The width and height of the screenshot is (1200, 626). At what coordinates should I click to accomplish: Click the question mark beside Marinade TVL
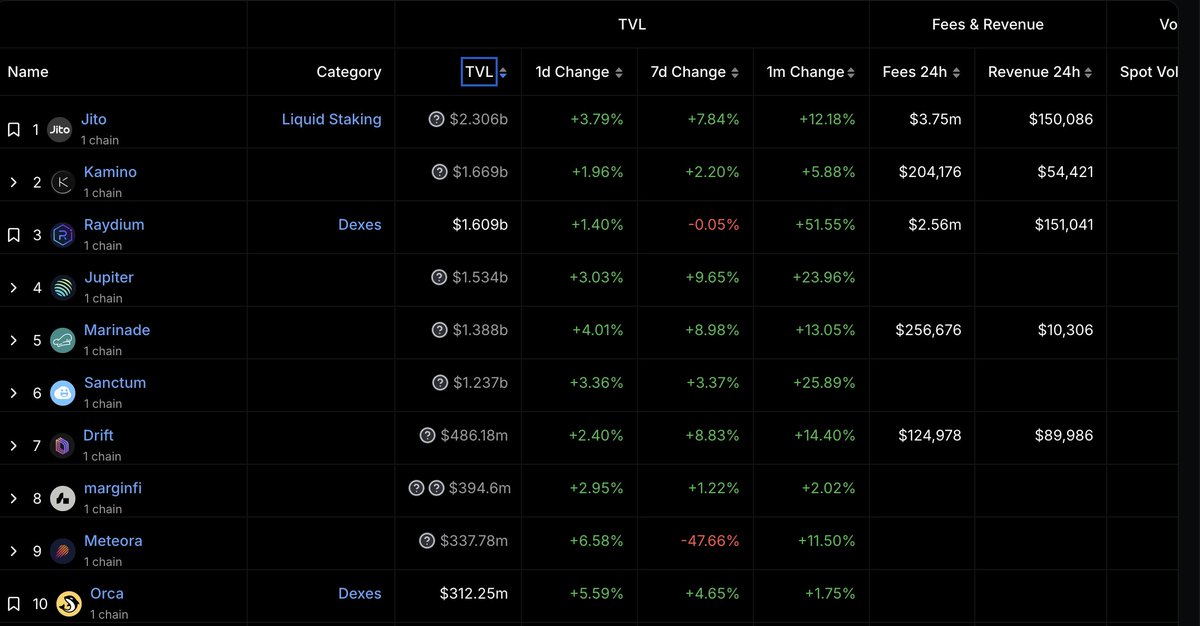(439, 330)
